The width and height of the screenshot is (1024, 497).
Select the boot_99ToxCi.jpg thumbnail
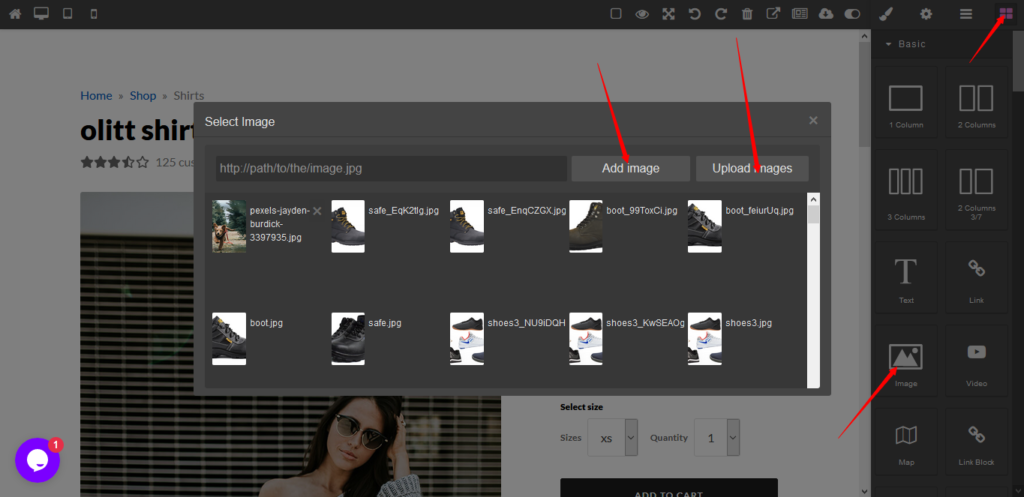coord(586,226)
